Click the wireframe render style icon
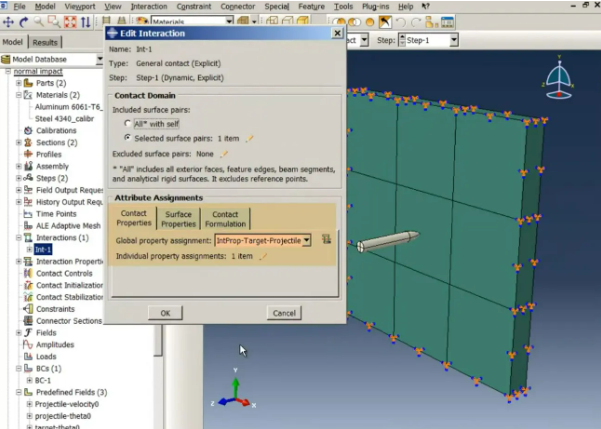Viewport: 601px width, 429px height. point(272,21)
